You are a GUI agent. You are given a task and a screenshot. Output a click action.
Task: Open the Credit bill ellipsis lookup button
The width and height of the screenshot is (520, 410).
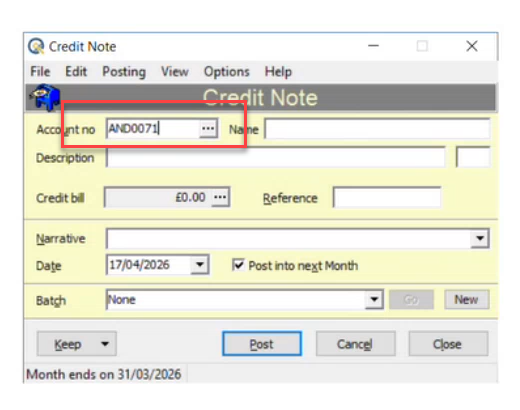coord(220,197)
